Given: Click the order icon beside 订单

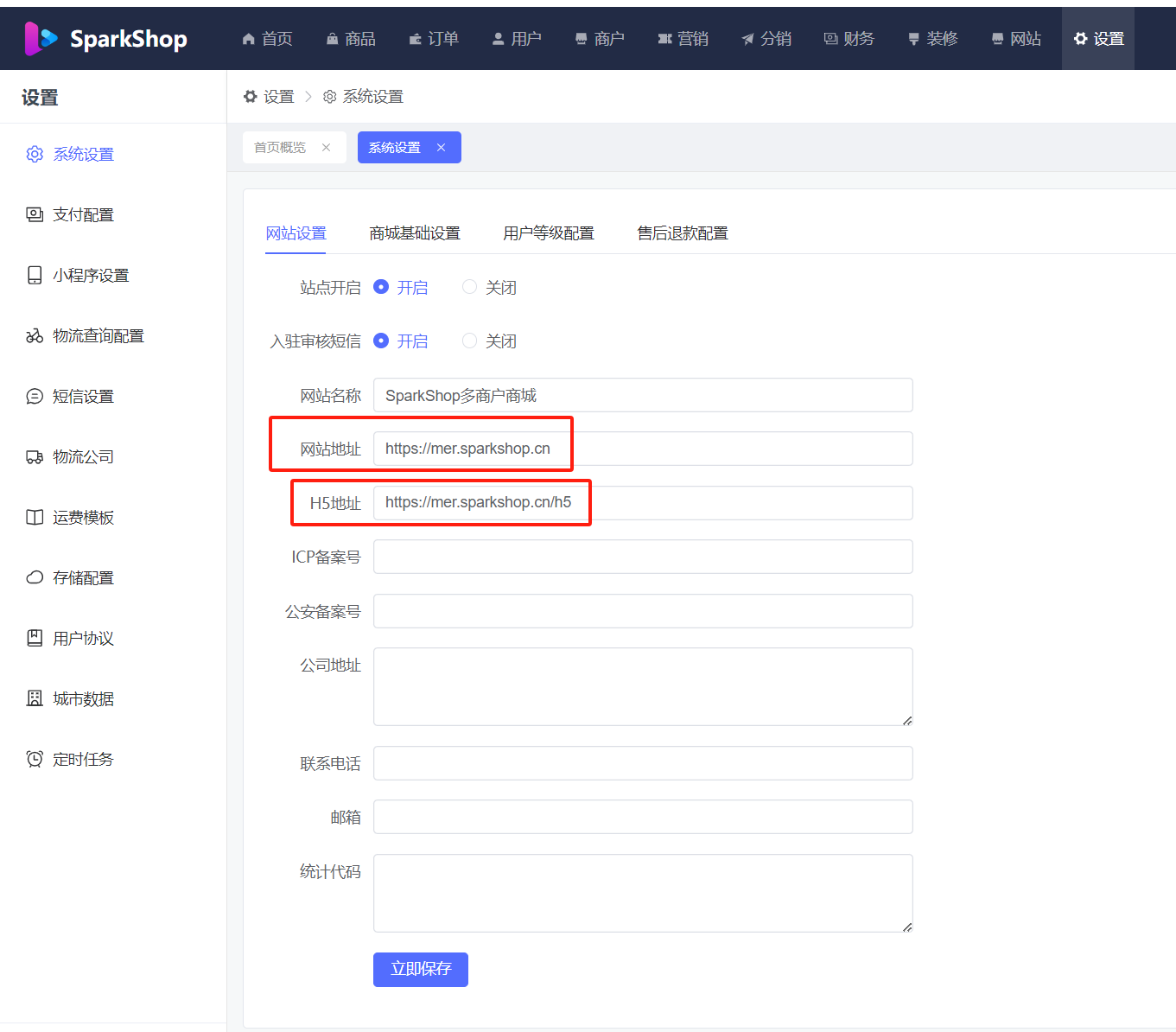Looking at the screenshot, I should [x=415, y=39].
